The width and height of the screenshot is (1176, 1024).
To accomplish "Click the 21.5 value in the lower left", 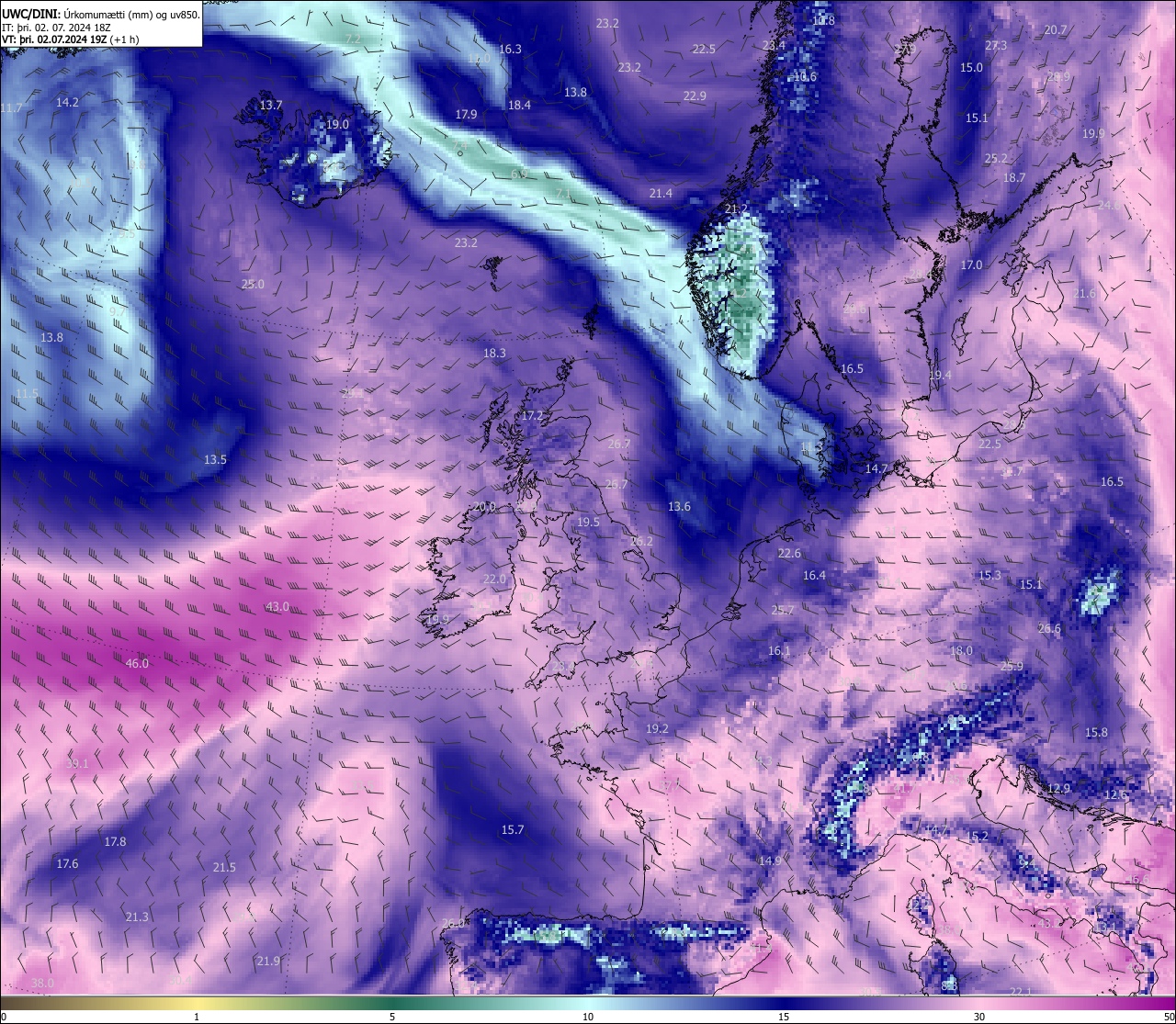I will pos(224,868).
